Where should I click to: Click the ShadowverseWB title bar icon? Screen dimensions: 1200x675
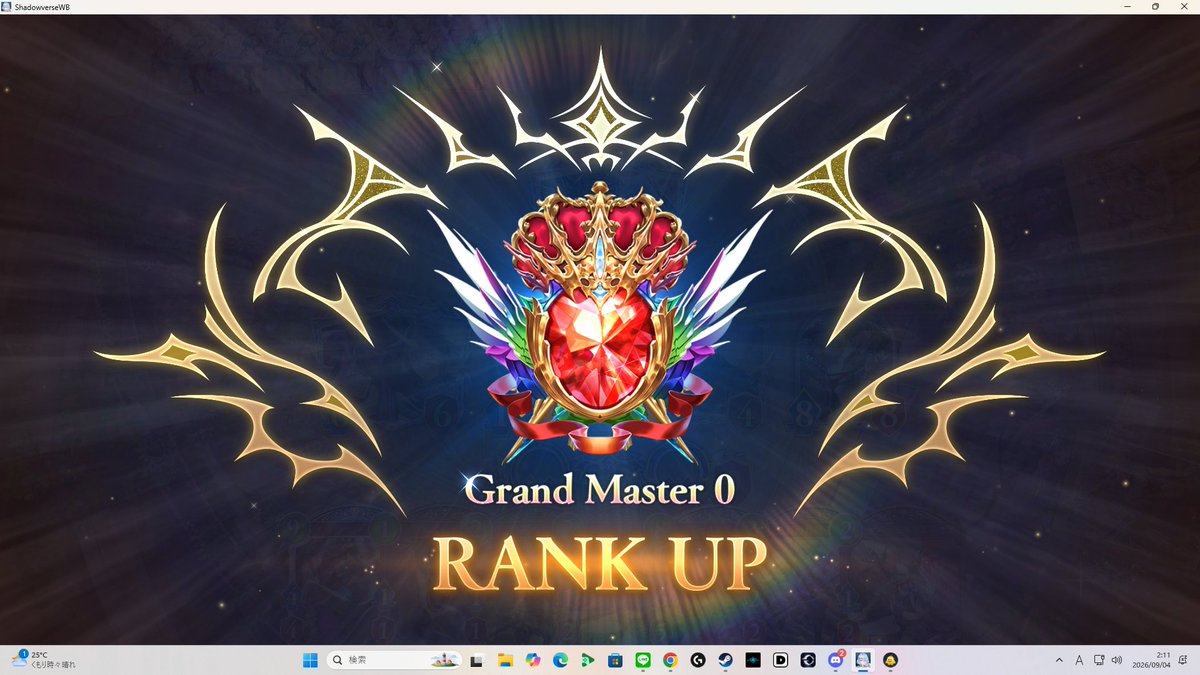coord(7,6)
